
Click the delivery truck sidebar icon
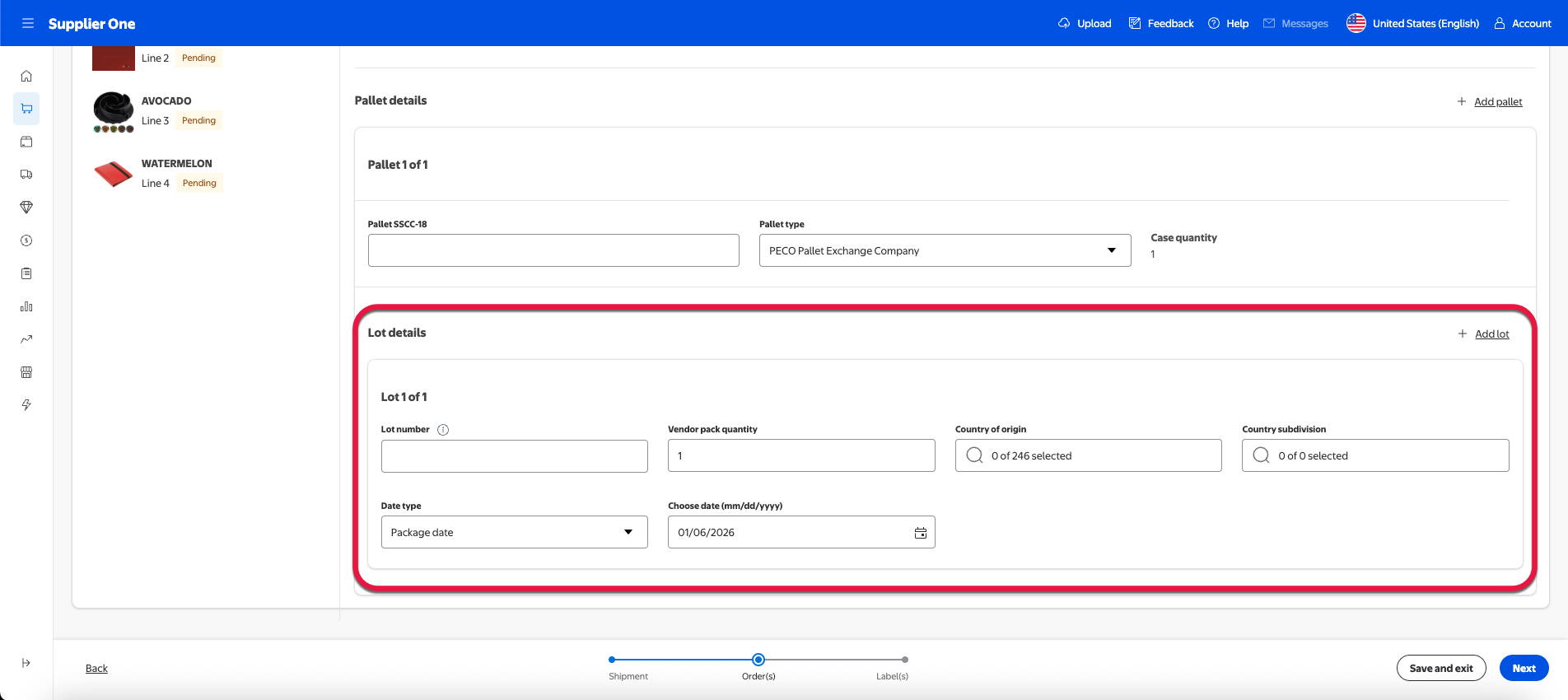pyautogui.click(x=26, y=175)
